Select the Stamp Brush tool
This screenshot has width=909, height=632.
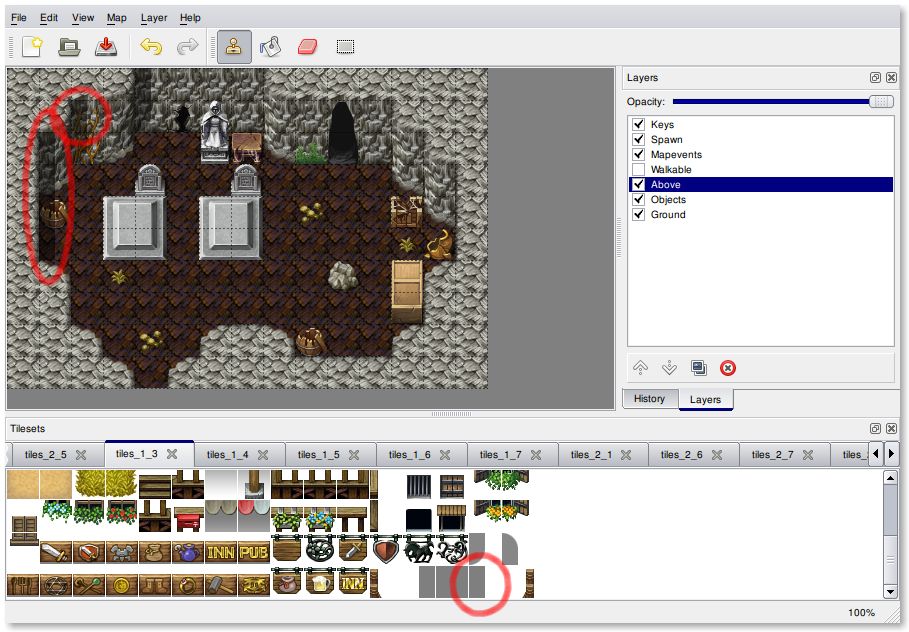pyautogui.click(x=234, y=46)
